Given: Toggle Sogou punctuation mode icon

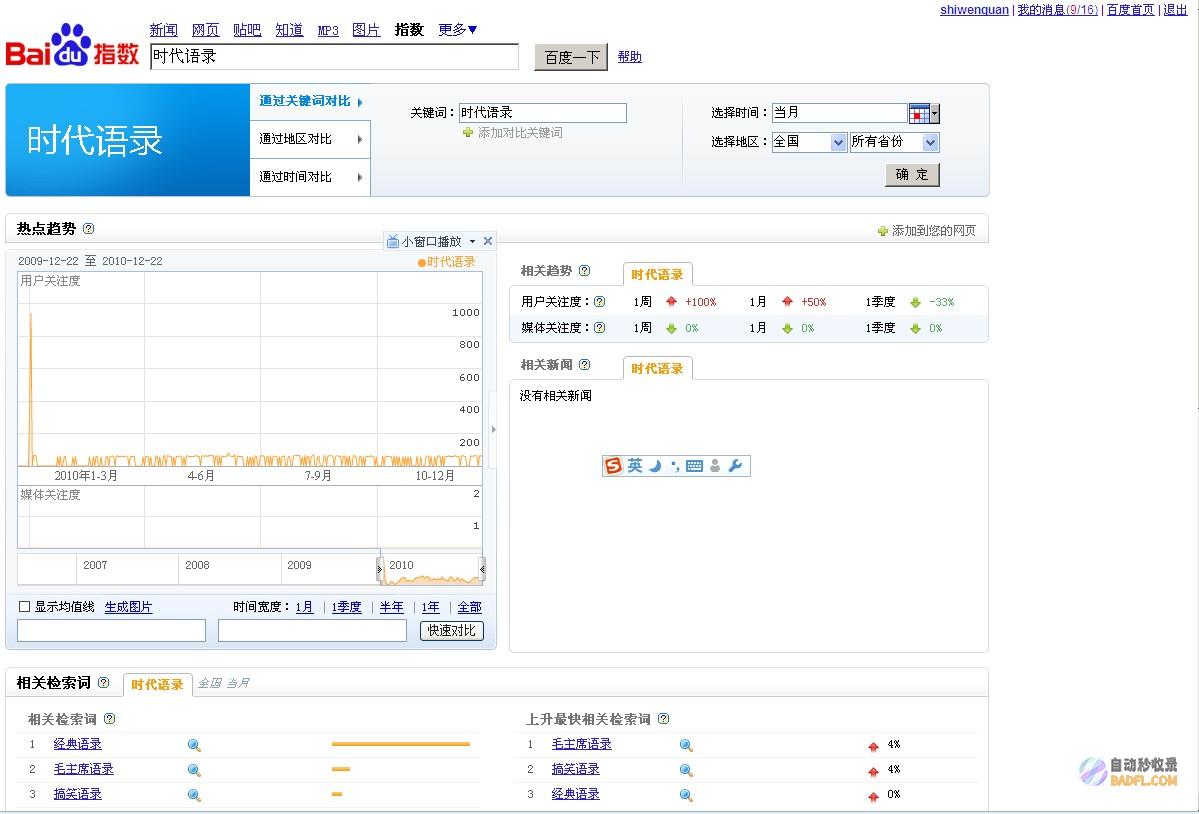Looking at the screenshot, I should tap(674, 465).
